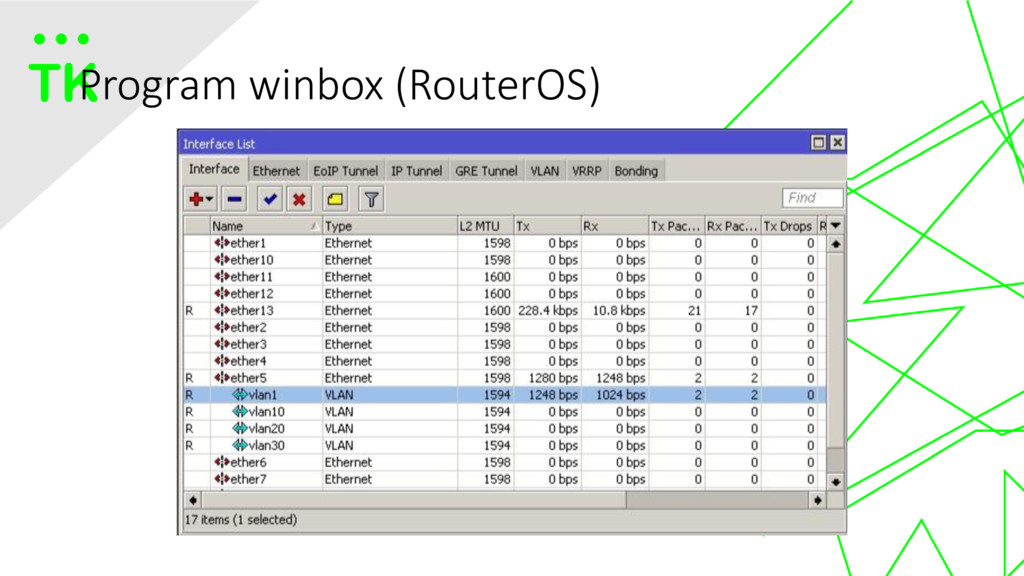Screen dimensions: 1024x576
Task: Select the ether3 row name
Action: click(248, 345)
